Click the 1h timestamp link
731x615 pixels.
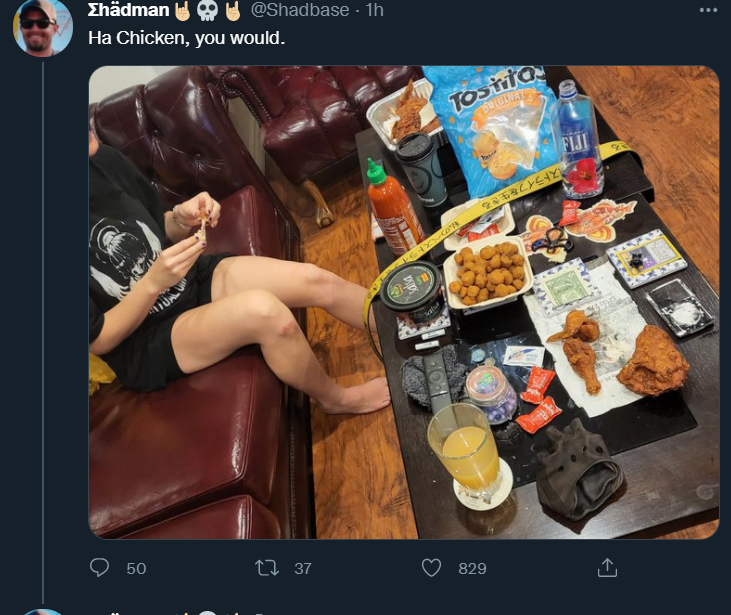coord(375,10)
